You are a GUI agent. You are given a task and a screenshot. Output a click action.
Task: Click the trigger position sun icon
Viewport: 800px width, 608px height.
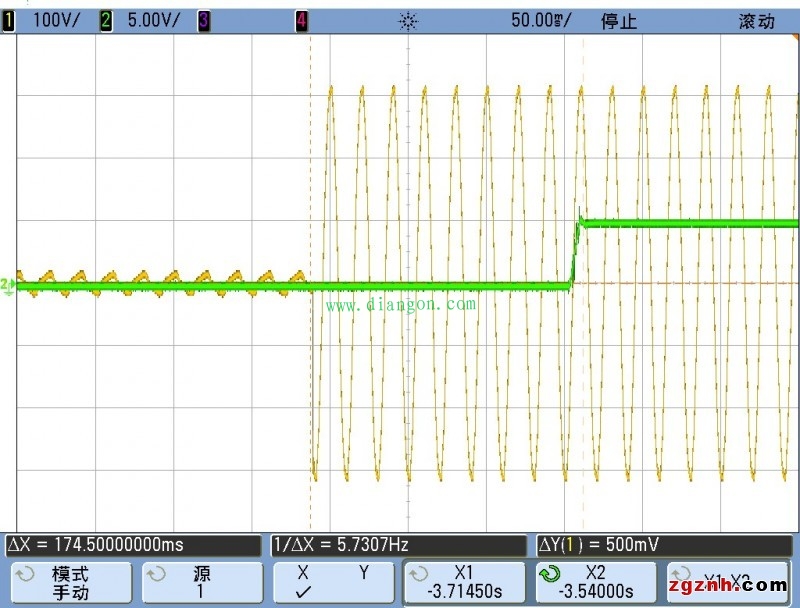407,21
